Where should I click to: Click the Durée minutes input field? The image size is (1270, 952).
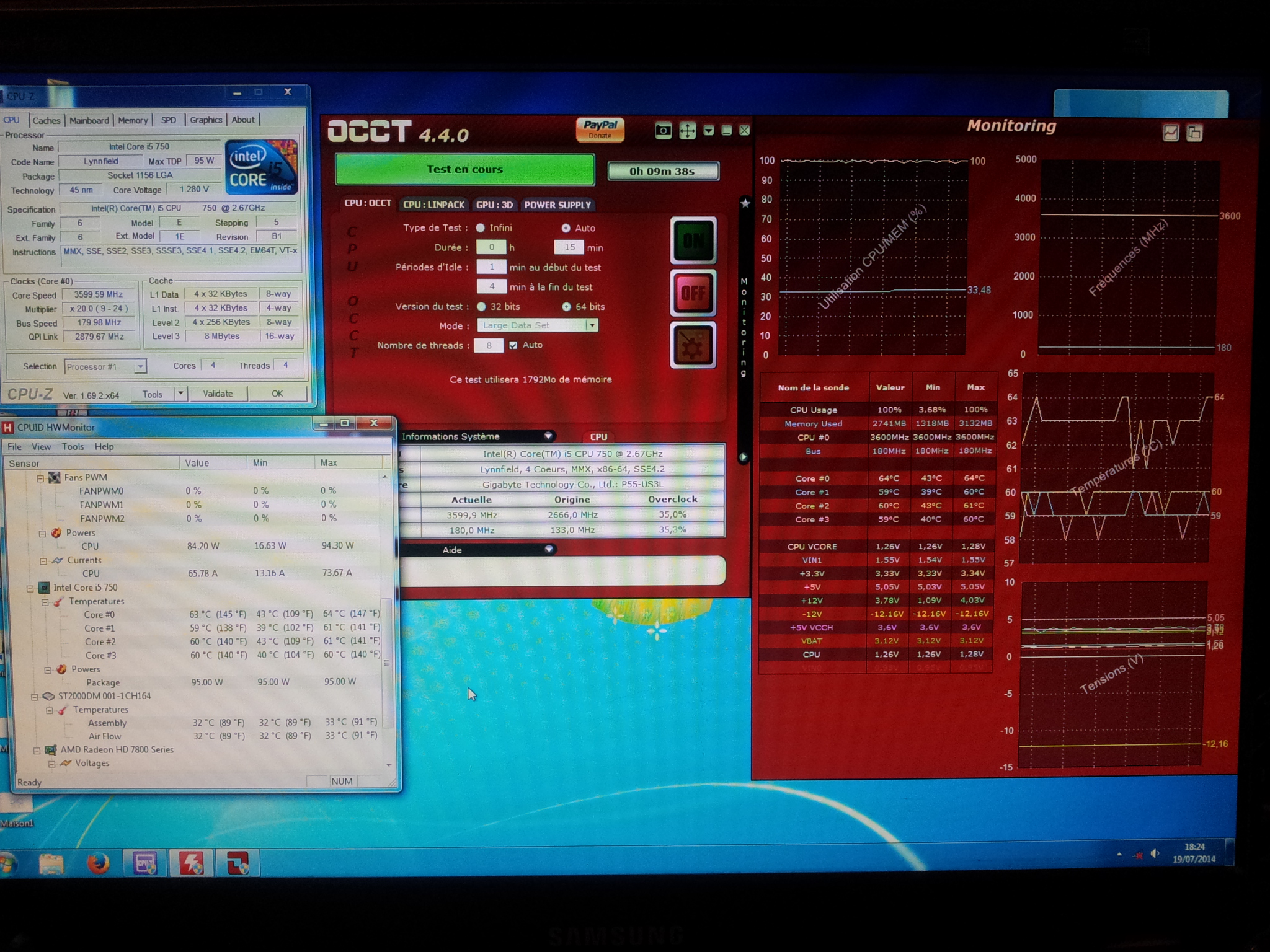pyautogui.click(x=569, y=247)
